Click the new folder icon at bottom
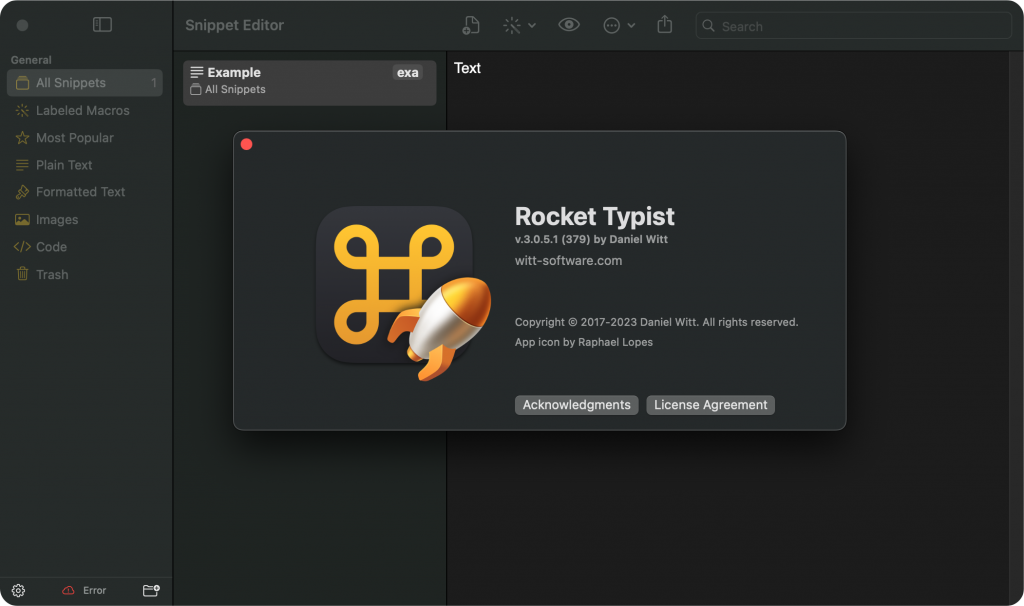 coord(149,590)
